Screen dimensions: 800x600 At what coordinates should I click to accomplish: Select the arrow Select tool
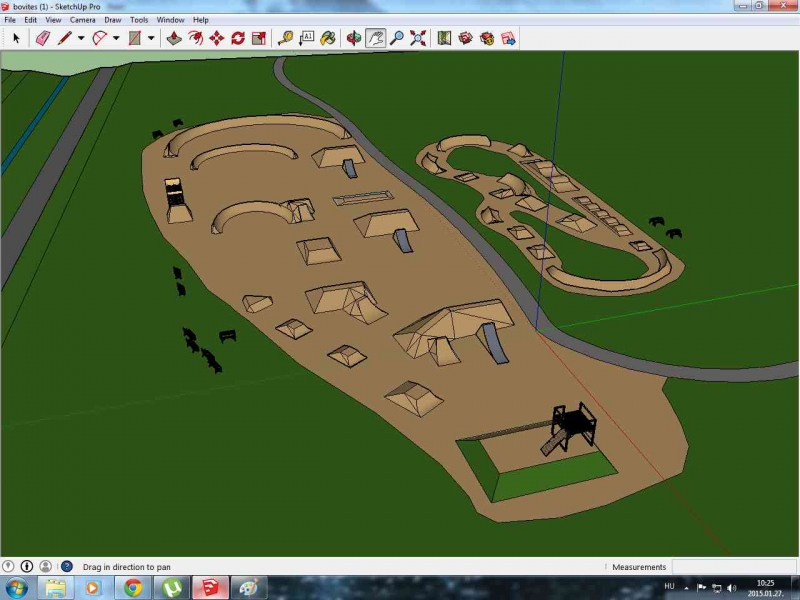point(16,38)
